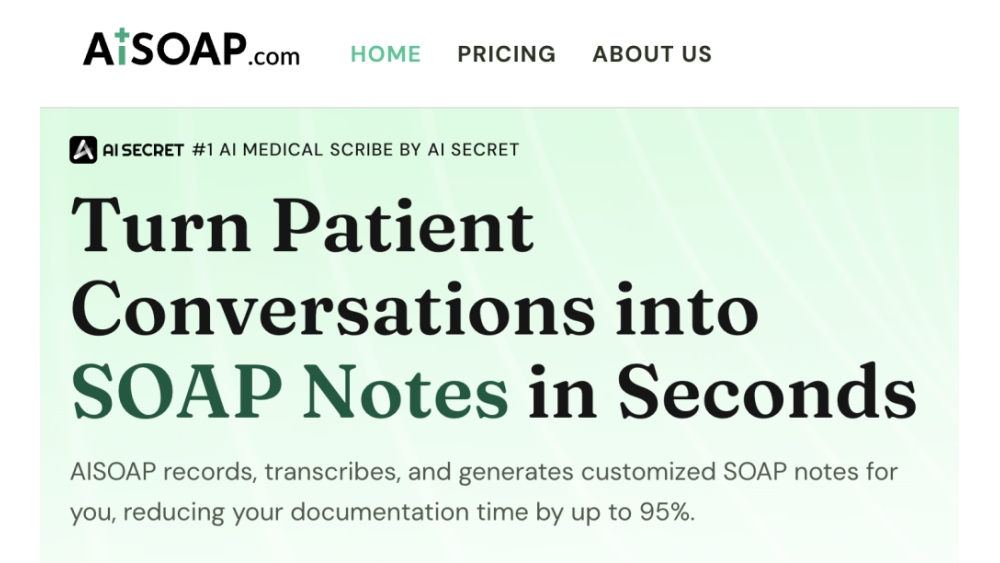Screen dimensions: 1000x563
Task: Click the word "Patient" in the headline
Action: tap(404, 226)
